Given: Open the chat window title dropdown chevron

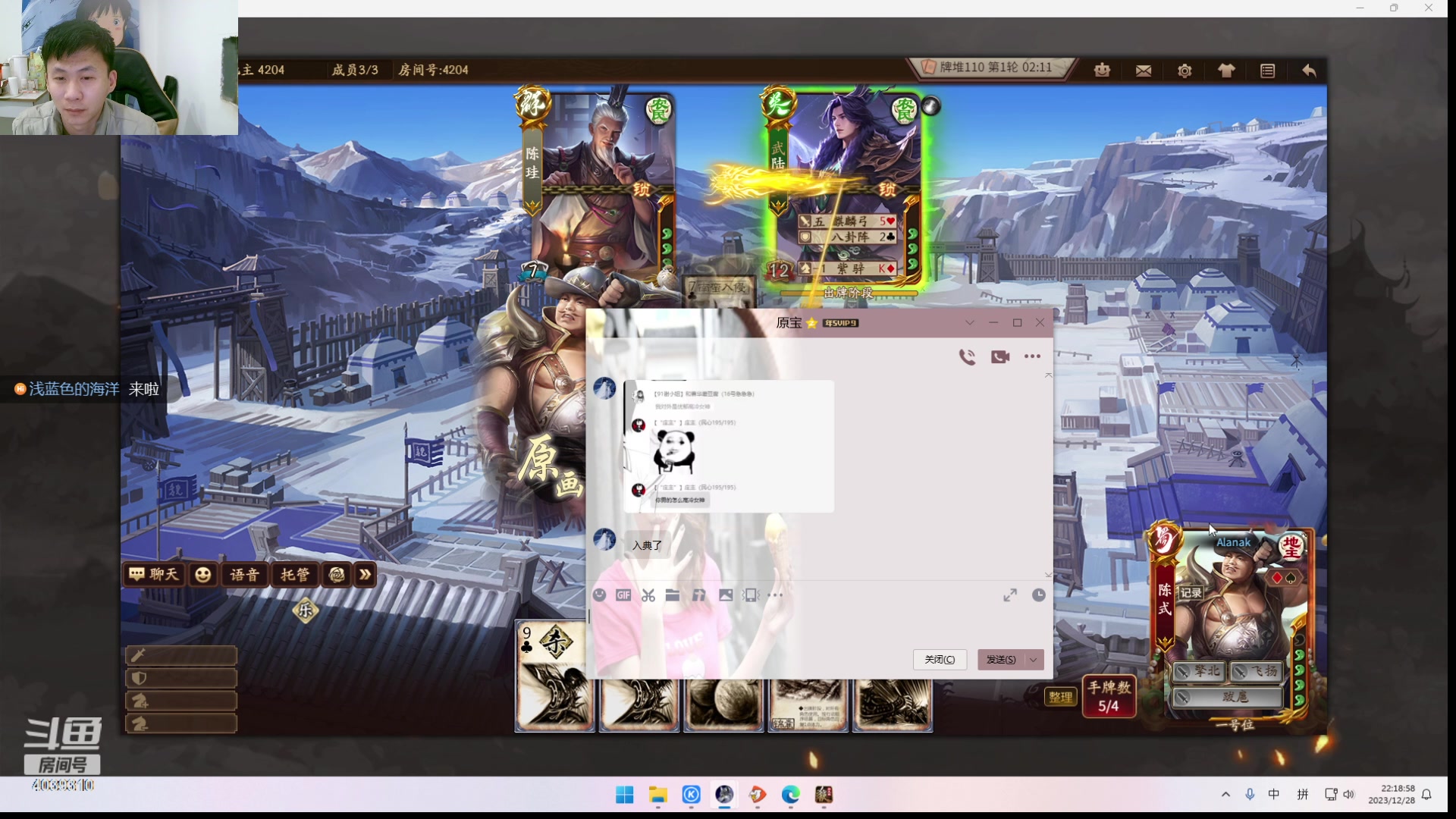Looking at the screenshot, I should point(969,323).
